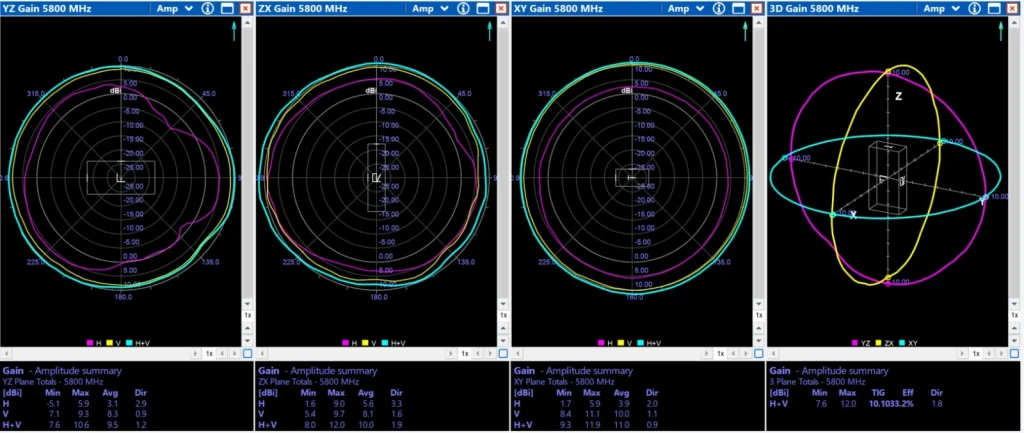Click the scroll-up arrow in 3D Gain panel
The height and width of the screenshot is (433, 1024).
pyautogui.click(x=1014, y=22)
